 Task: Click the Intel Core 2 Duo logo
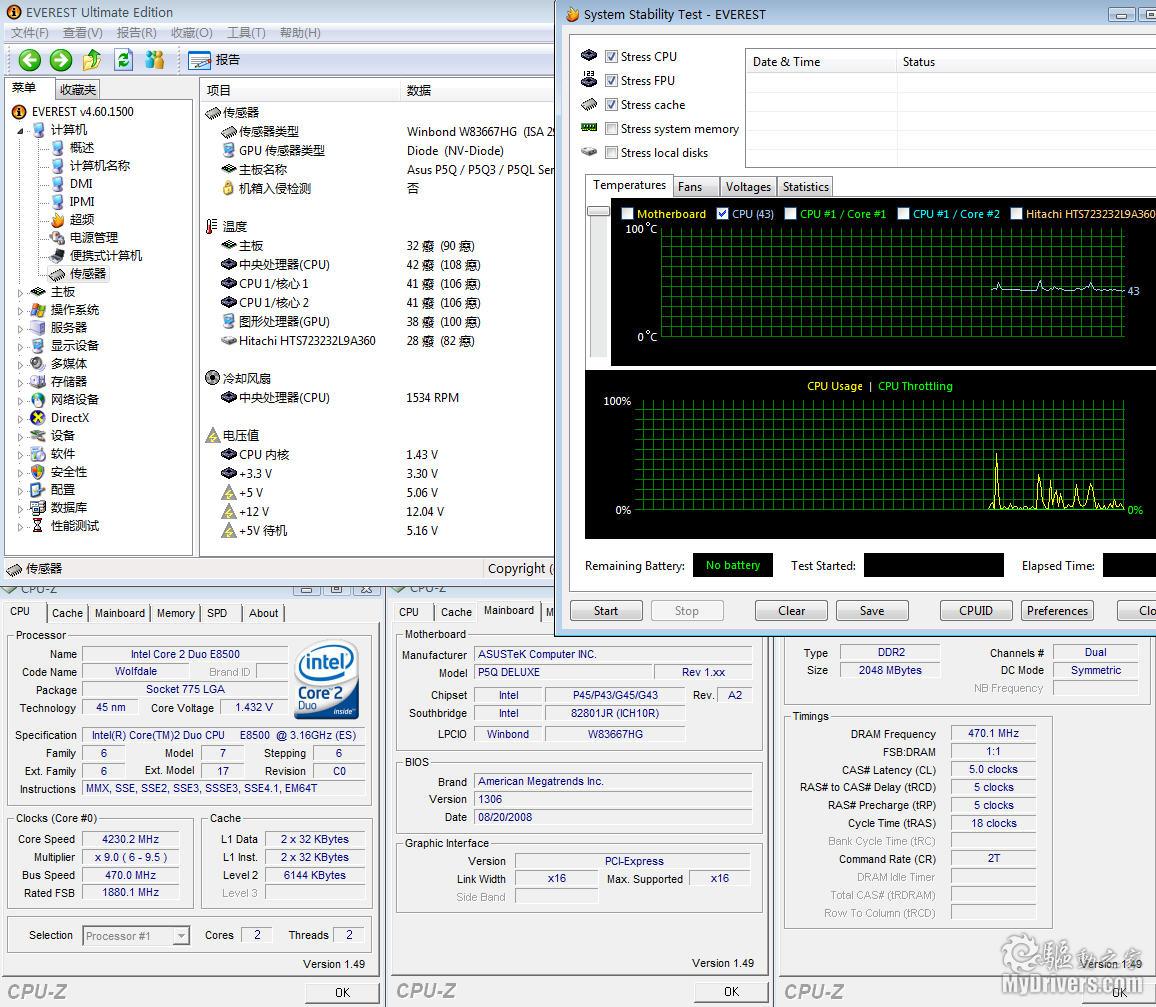tap(327, 680)
